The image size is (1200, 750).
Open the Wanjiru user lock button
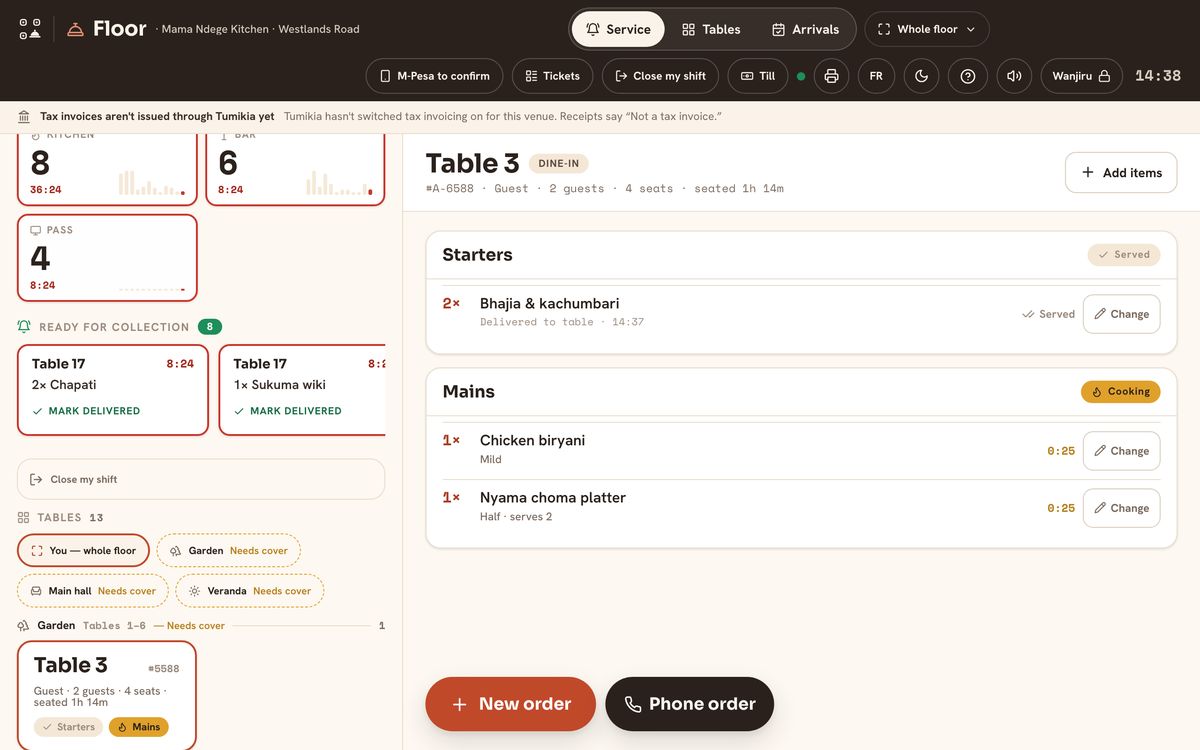click(x=1081, y=76)
